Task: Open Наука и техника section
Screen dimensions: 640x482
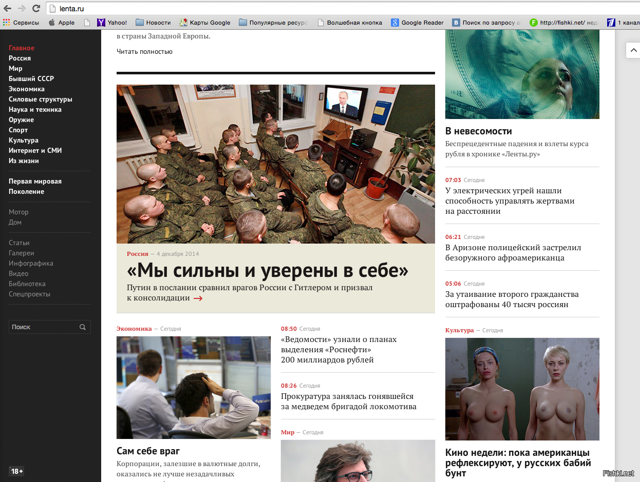Action: pyautogui.click(x=35, y=110)
